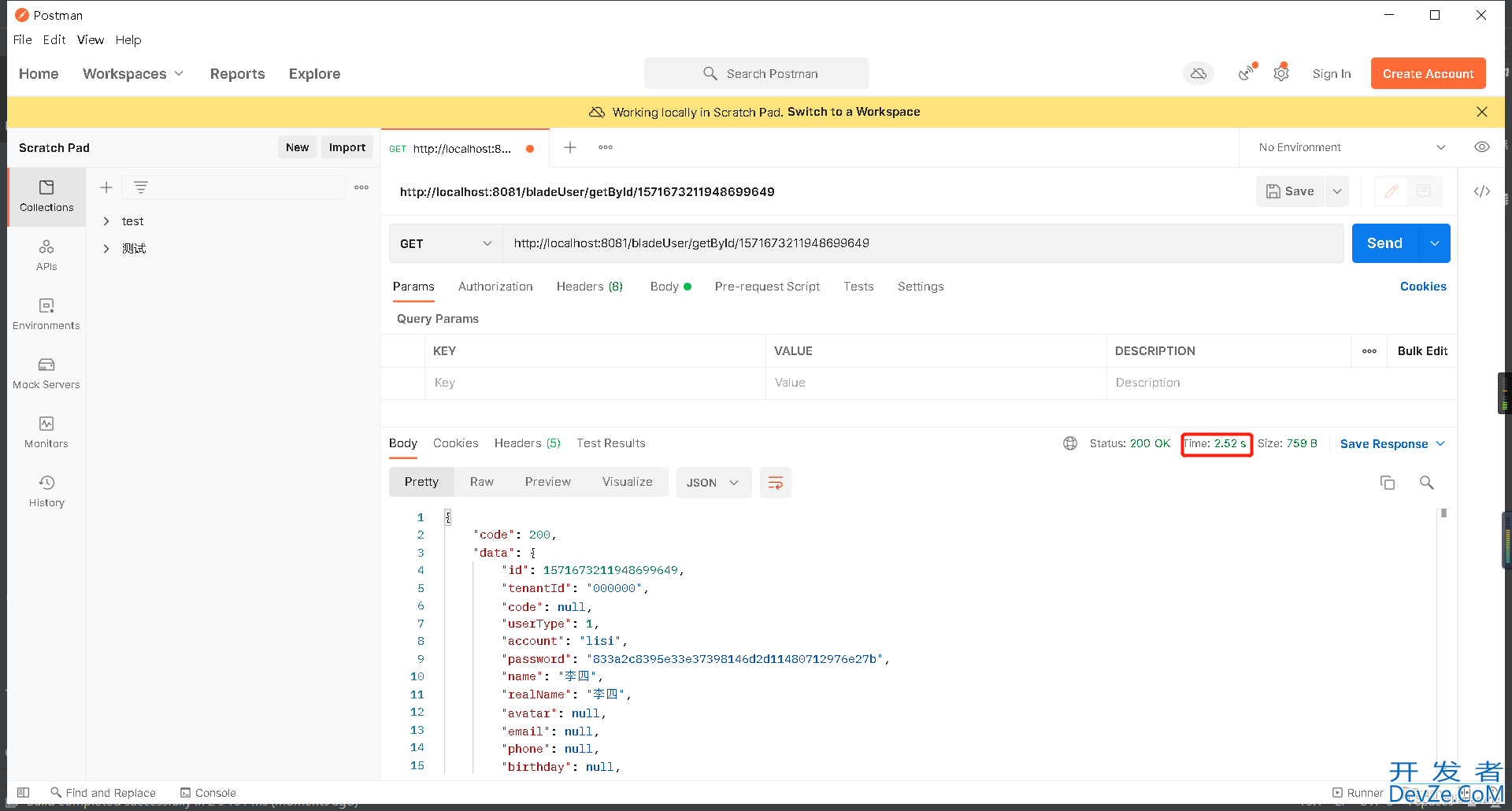Viewport: 1512px width, 811px height.
Task: Click the collections filter icon
Action: (x=141, y=187)
